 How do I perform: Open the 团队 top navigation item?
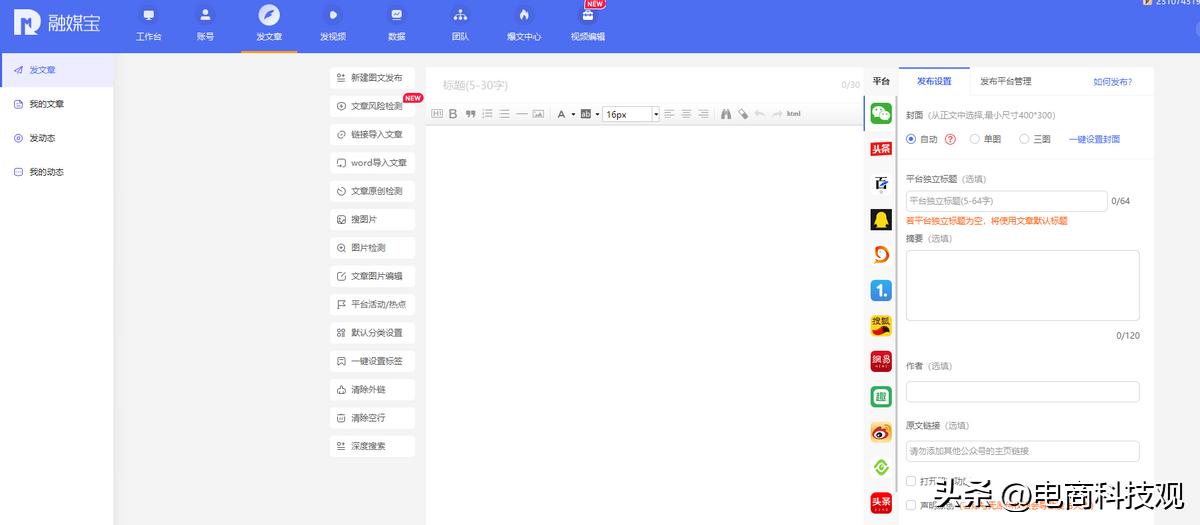[x=460, y=25]
